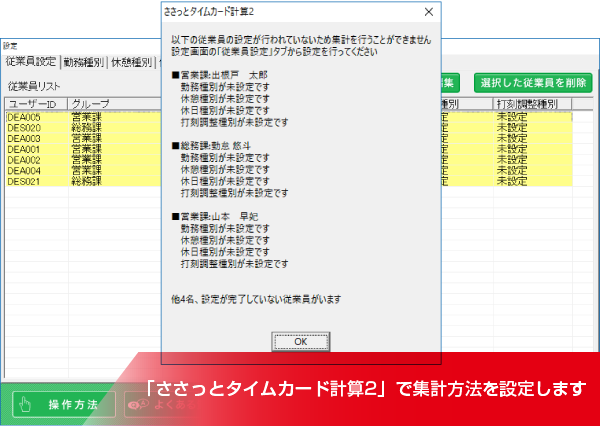
Task: Open the 操作方法 help button
Action: [64, 404]
